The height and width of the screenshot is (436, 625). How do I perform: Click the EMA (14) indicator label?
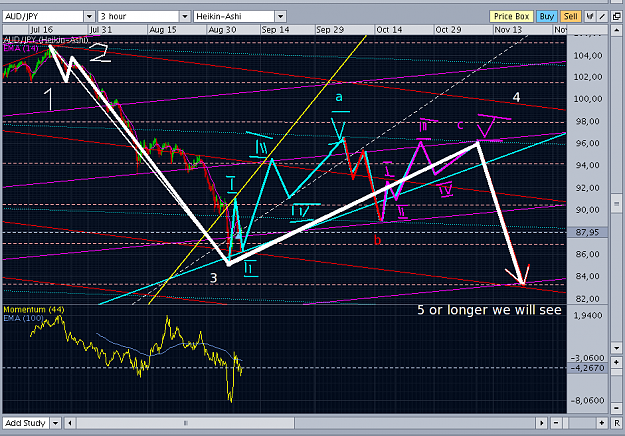coord(21,48)
